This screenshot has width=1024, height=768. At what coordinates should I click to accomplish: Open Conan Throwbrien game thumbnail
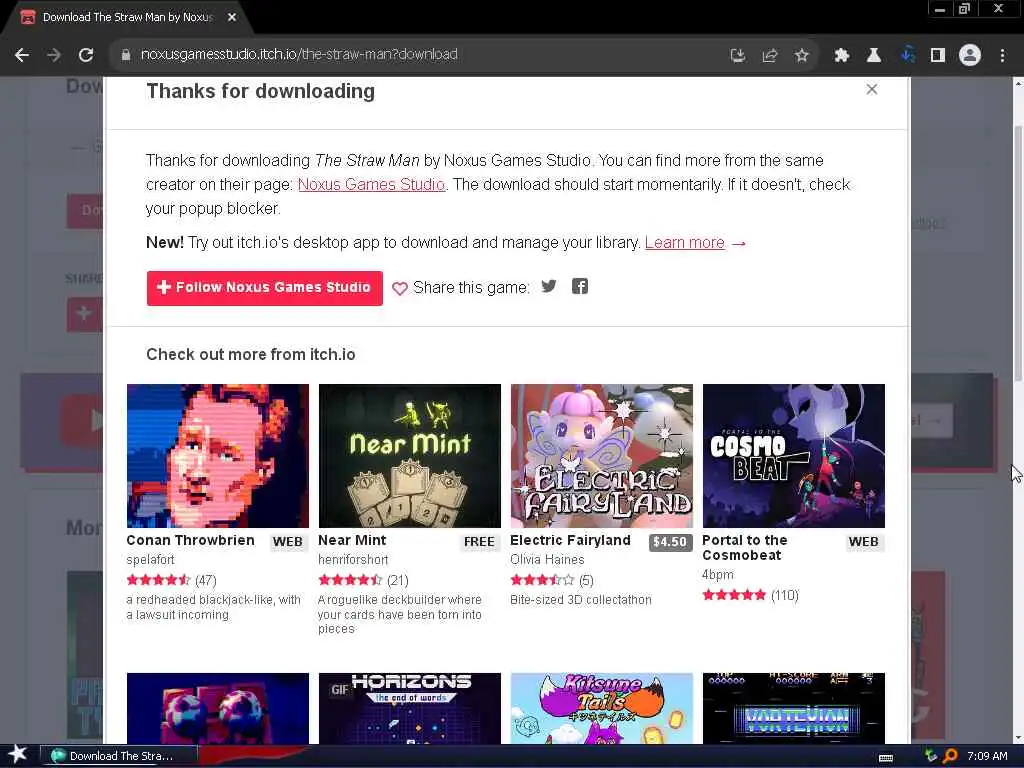tap(217, 456)
